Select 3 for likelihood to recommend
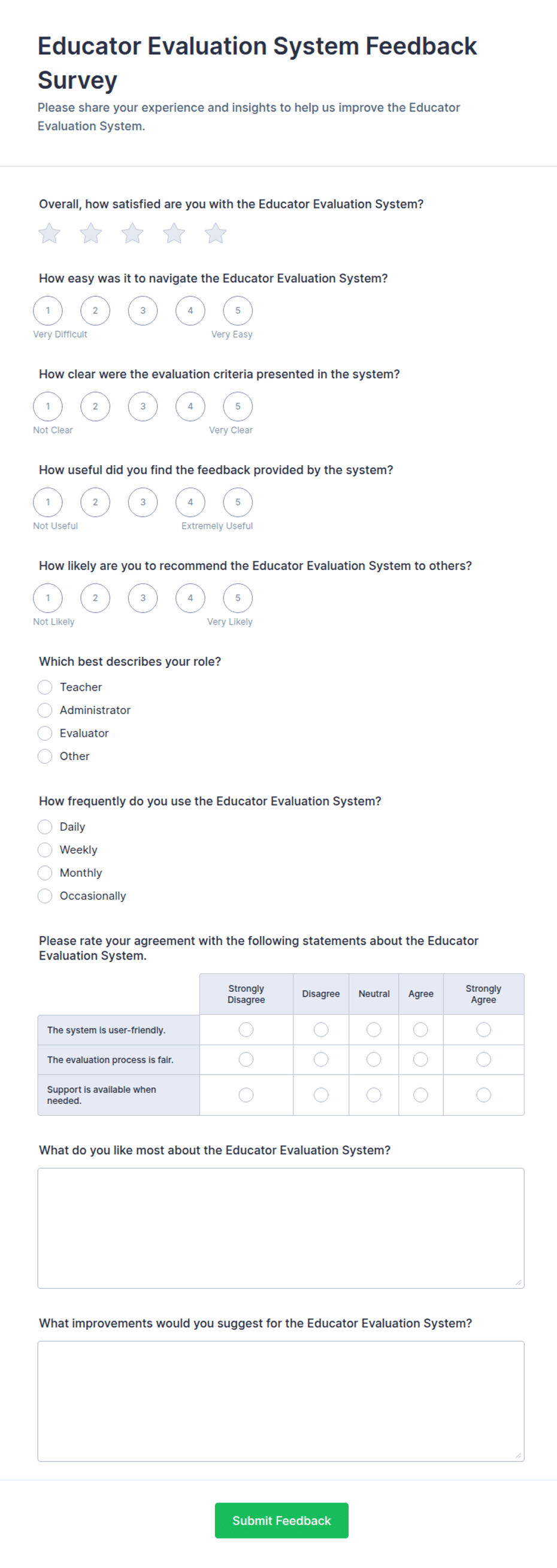 tap(143, 598)
